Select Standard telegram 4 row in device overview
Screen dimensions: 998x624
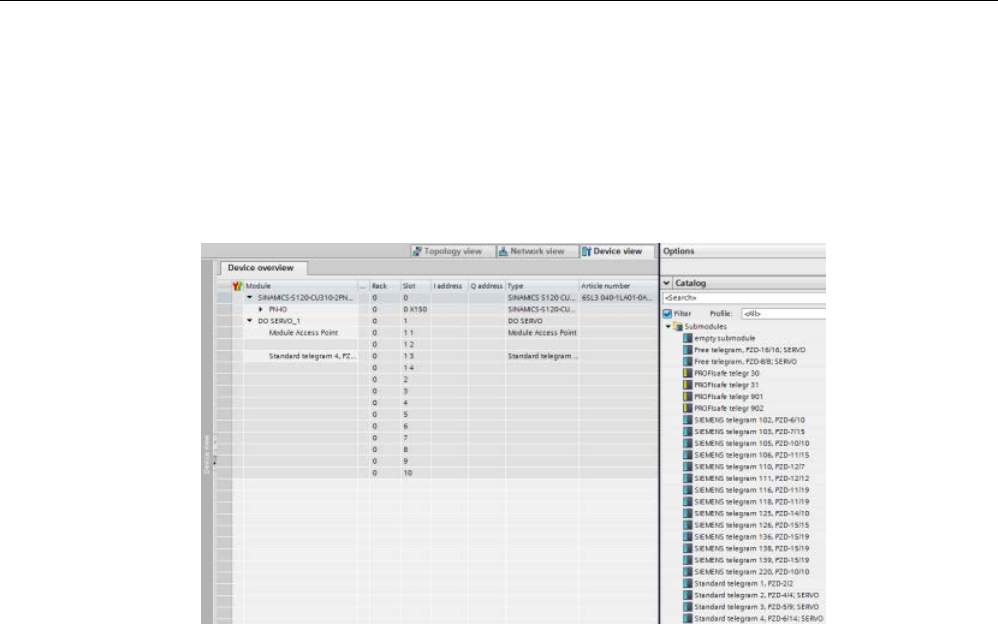[x=313, y=356]
